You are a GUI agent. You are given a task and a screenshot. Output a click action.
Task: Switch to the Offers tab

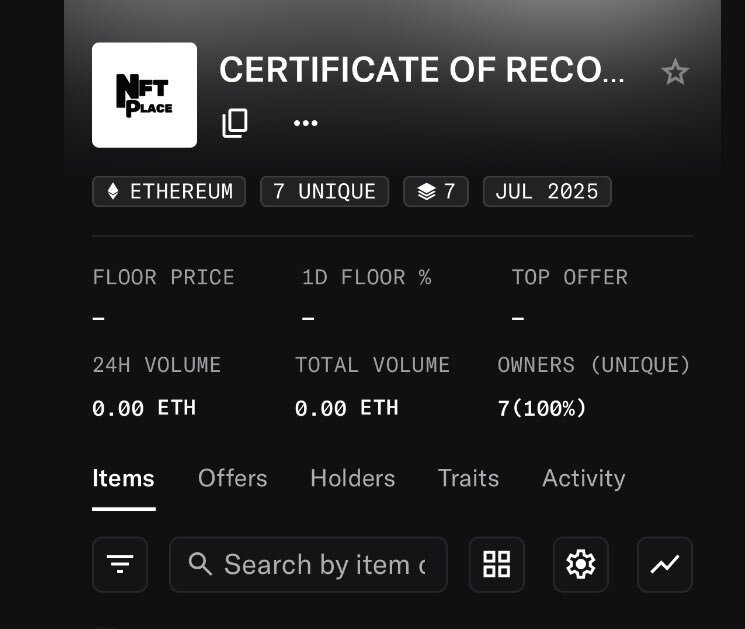tap(232, 478)
